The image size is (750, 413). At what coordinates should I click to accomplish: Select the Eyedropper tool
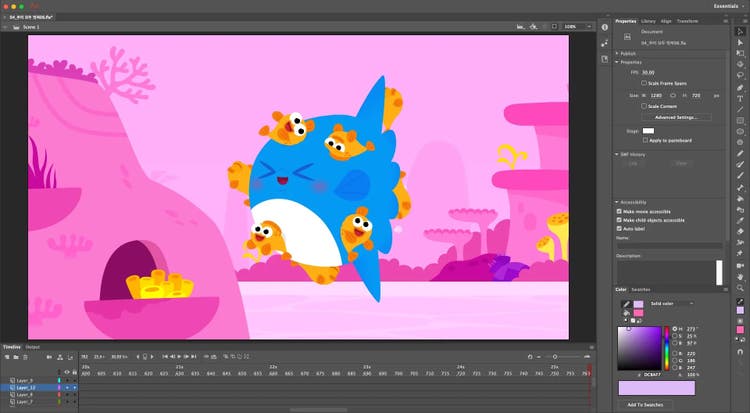[x=740, y=221]
